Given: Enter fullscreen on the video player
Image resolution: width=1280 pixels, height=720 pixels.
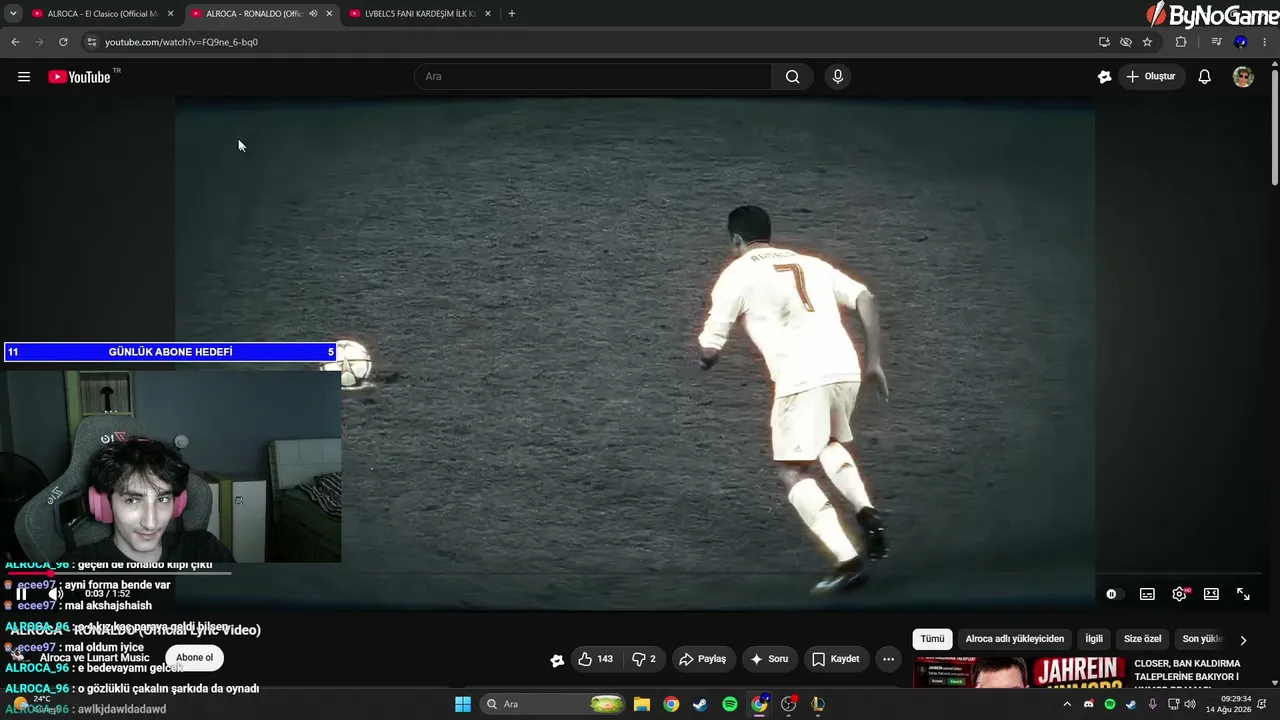Looking at the screenshot, I should 1243,594.
